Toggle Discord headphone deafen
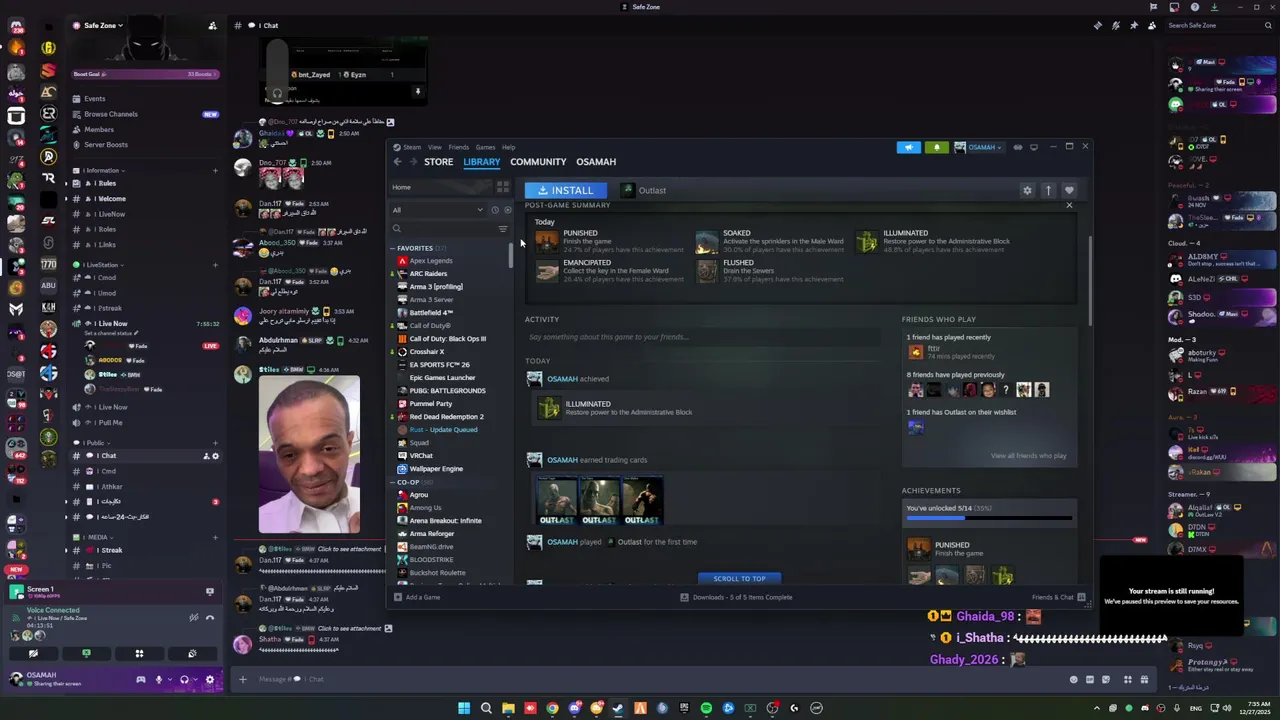 pos(184,680)
